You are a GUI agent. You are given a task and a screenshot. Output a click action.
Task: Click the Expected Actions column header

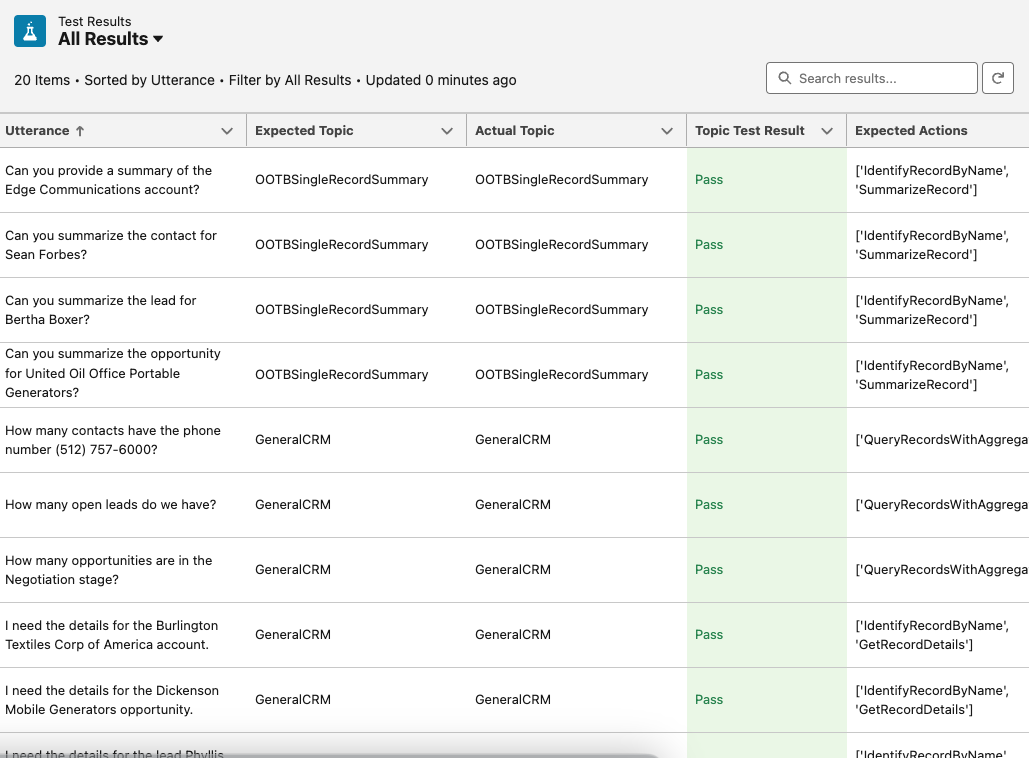(x=911, y=131)
